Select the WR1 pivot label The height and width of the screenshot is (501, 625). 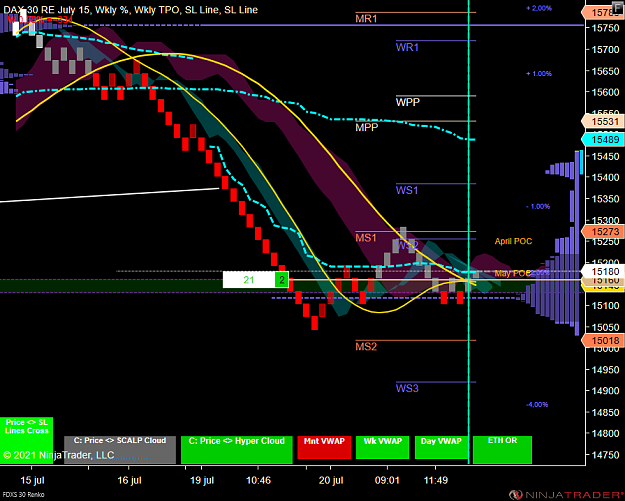coord(407,47)
